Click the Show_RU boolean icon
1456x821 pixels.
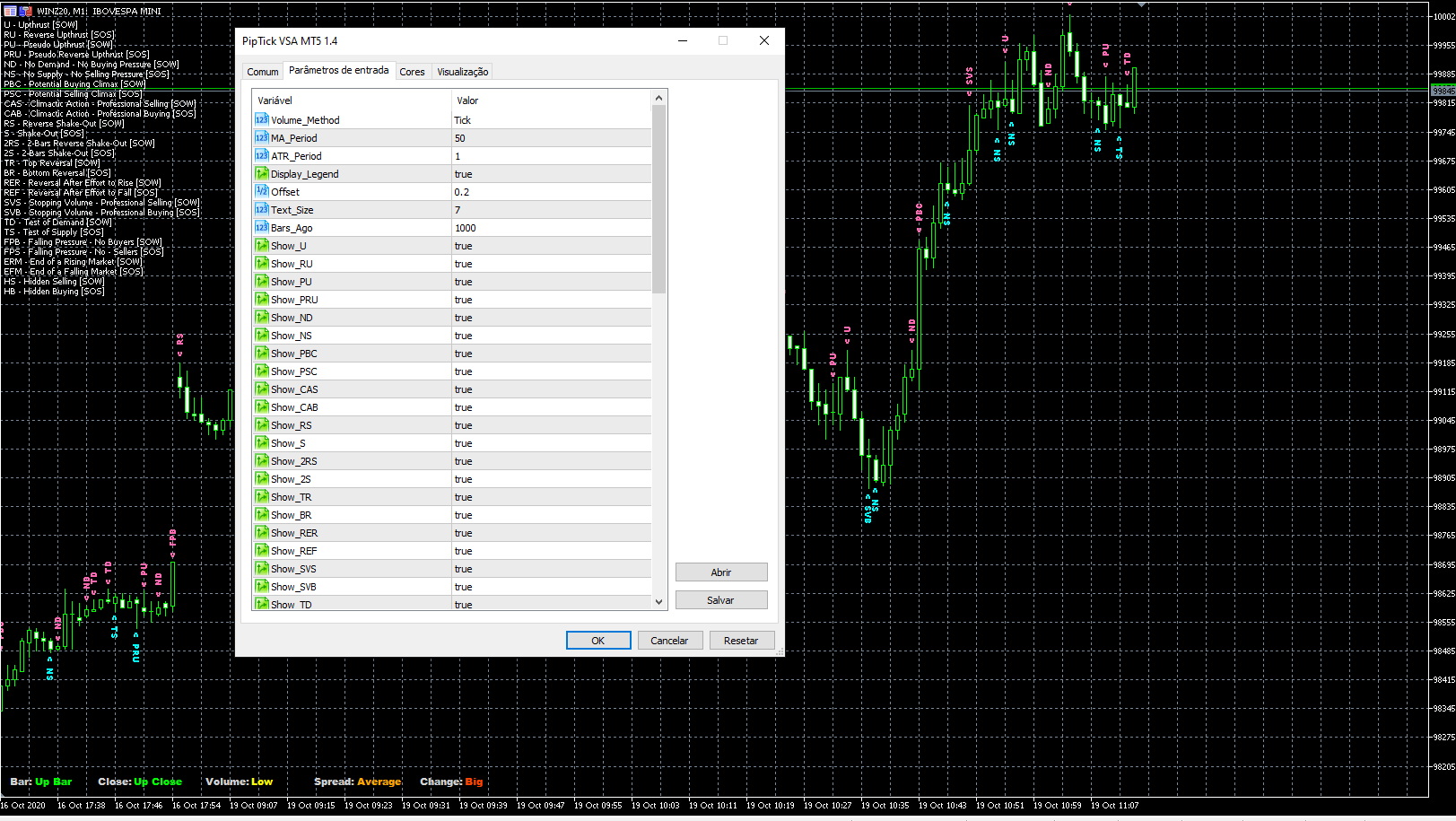pyautogui.click(x=261, y=263)
